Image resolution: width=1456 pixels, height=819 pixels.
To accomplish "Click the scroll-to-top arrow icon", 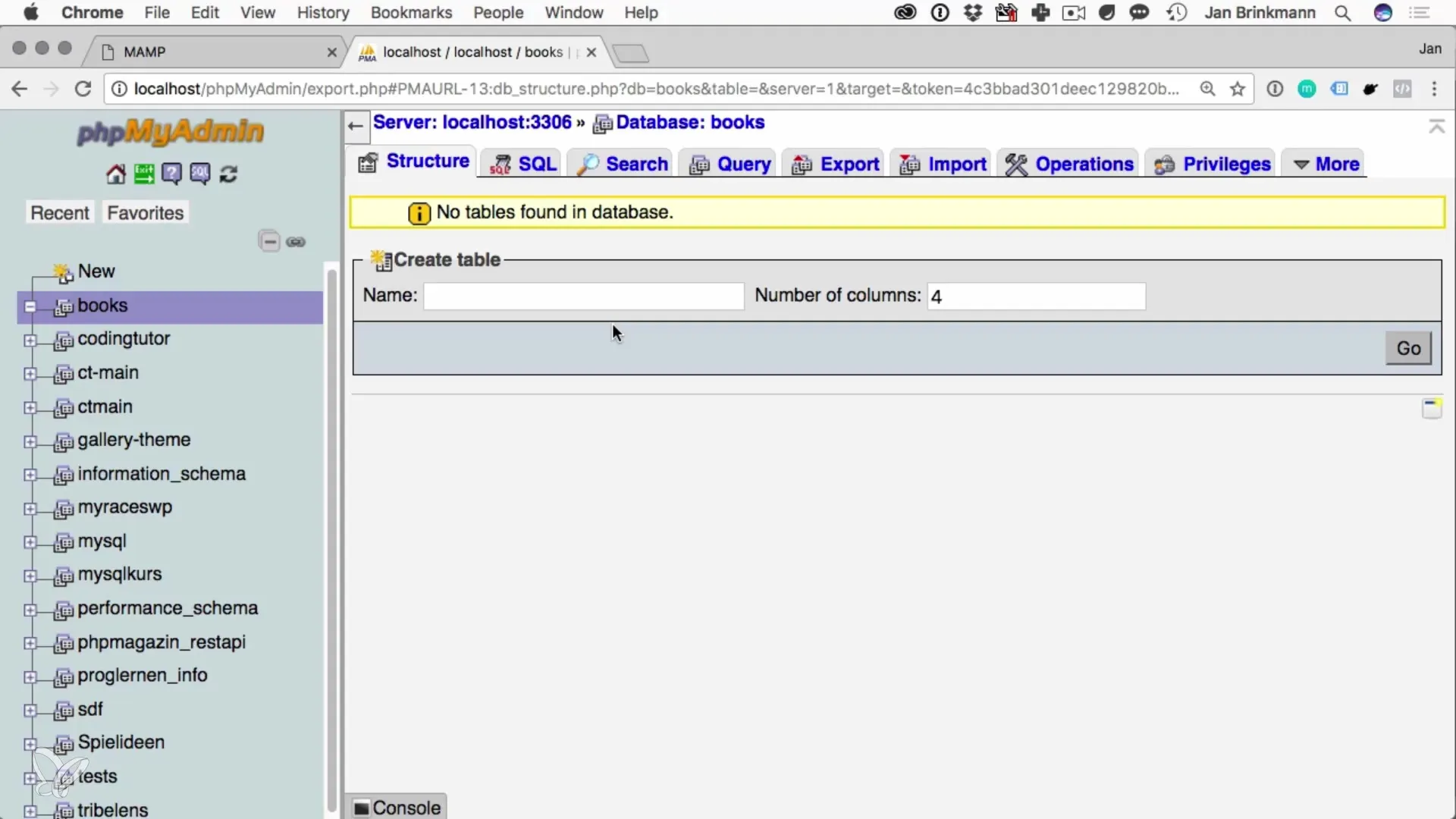I will 1436,127.
